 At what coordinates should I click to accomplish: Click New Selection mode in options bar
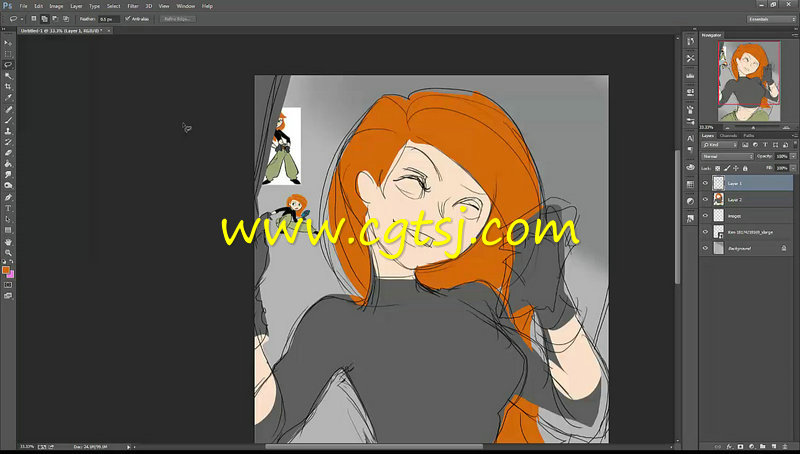34,19
